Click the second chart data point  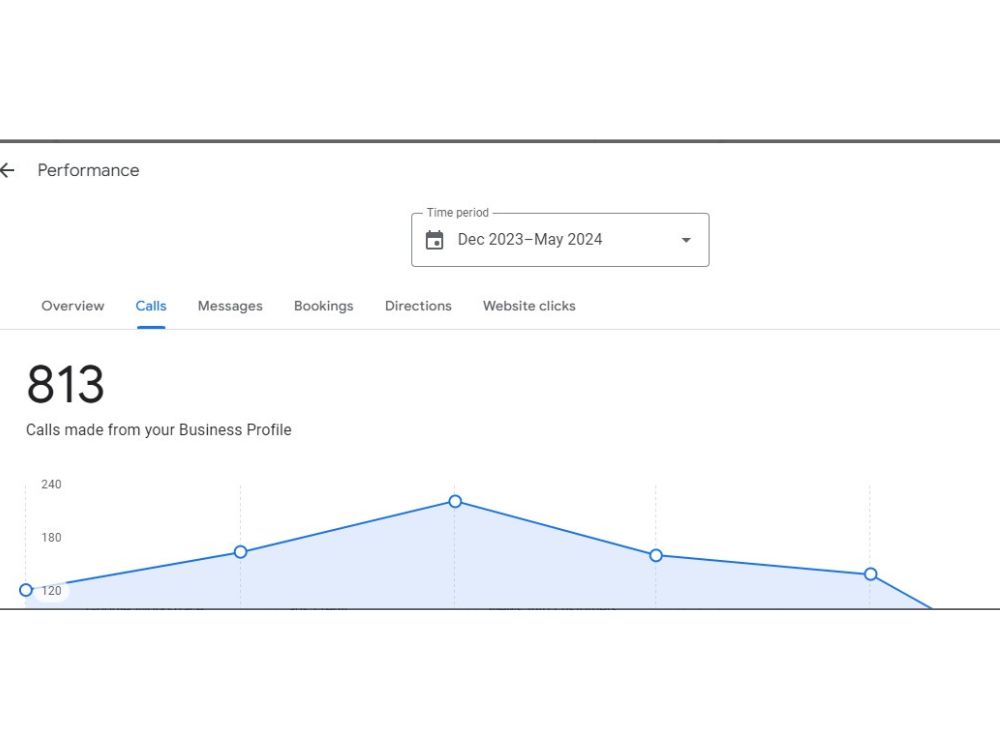[x=240, y=552]
